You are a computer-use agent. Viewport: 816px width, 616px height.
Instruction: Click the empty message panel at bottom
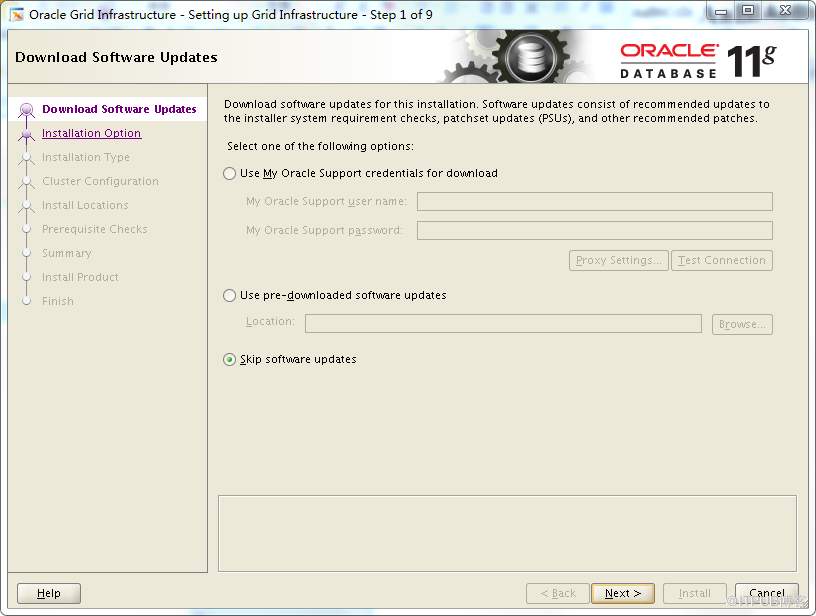(507, 533)
